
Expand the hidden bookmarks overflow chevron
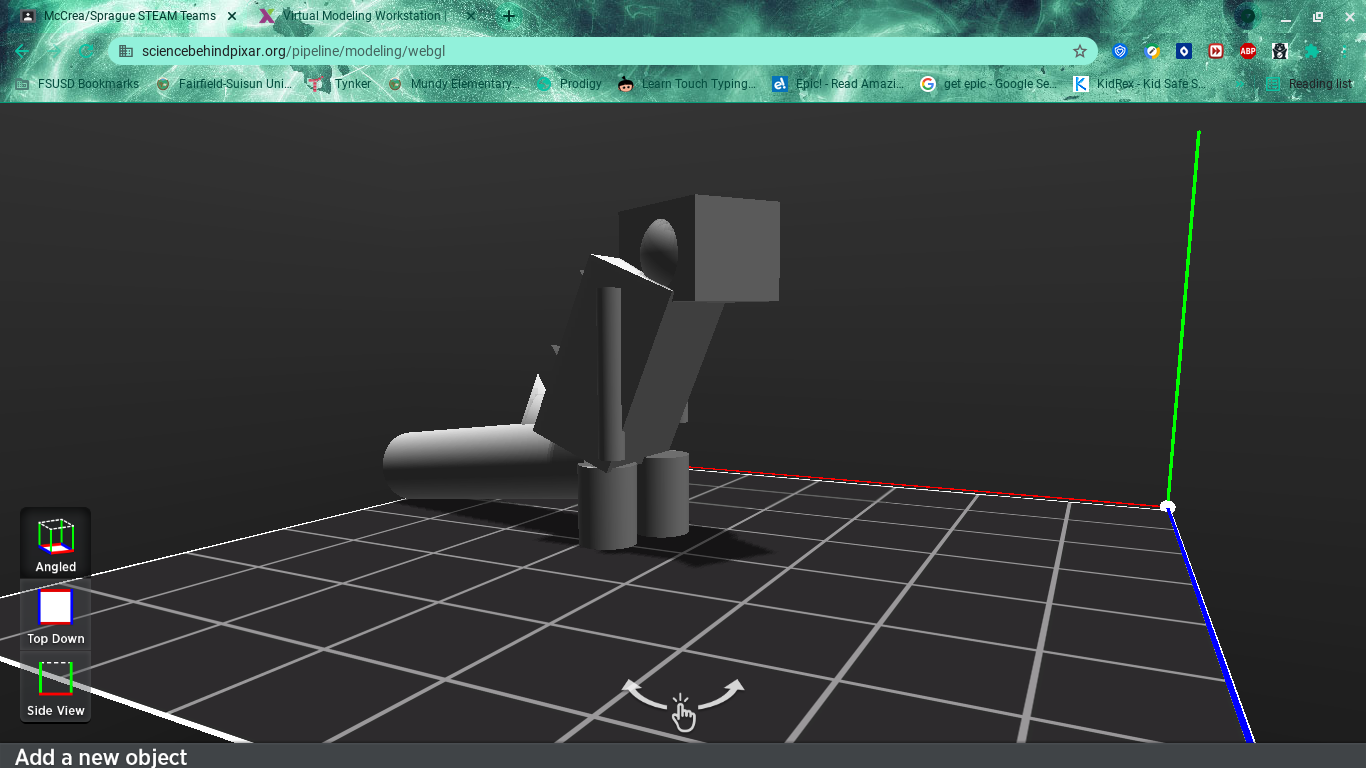click(1238, 84)
